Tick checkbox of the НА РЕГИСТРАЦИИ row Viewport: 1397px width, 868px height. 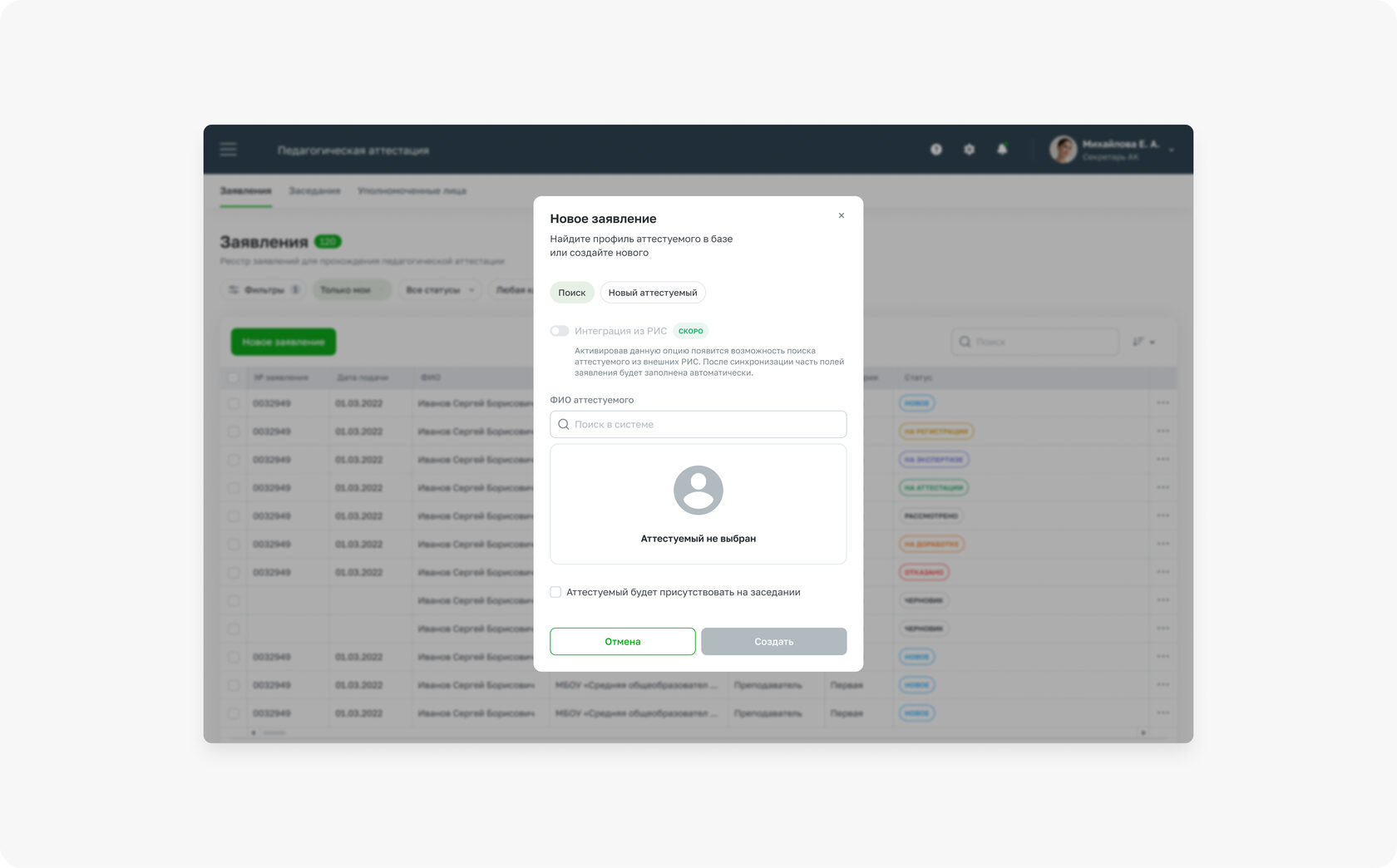234,432
